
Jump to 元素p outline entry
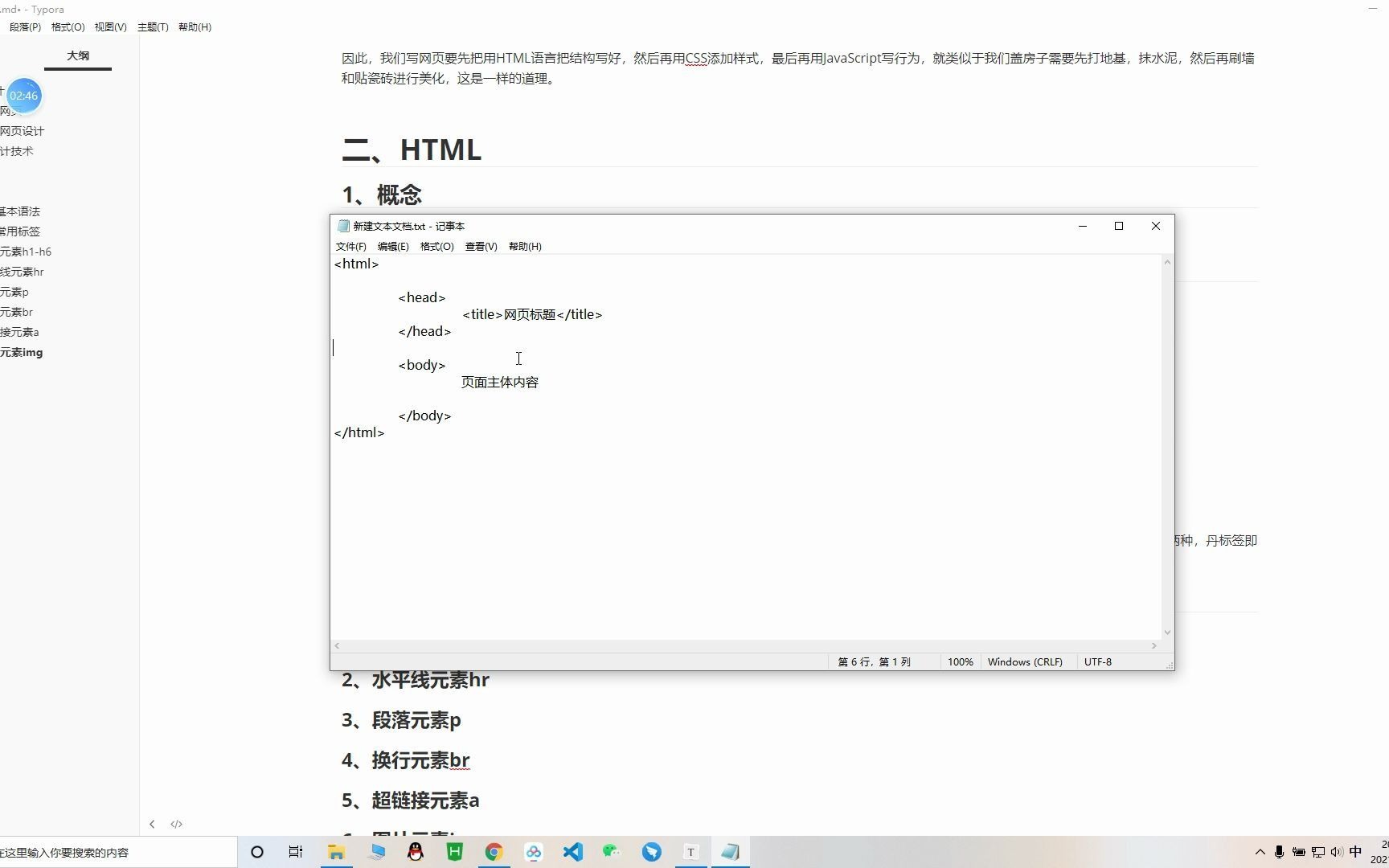click(14, 292)
